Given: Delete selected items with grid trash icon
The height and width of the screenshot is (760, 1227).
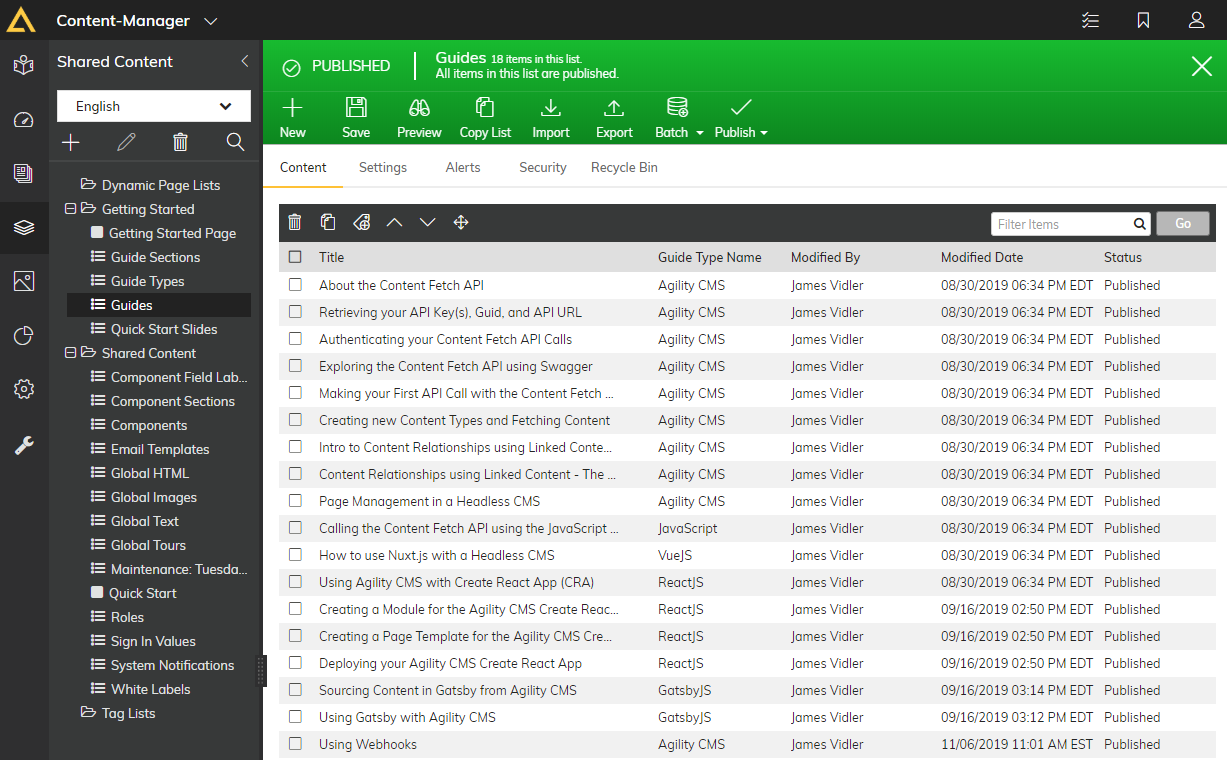Looking at the screenshot, I should click(x=295, y=222).
